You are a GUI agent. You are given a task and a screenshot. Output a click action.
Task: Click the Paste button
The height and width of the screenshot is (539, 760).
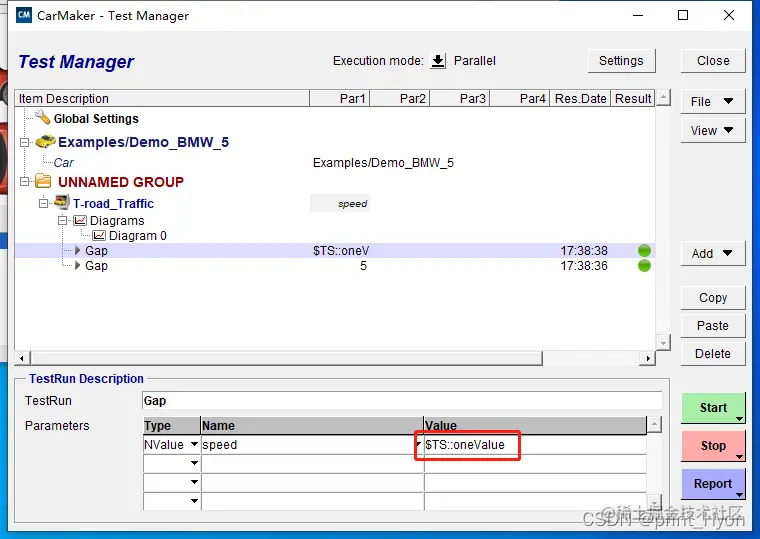tap(712, 326)
